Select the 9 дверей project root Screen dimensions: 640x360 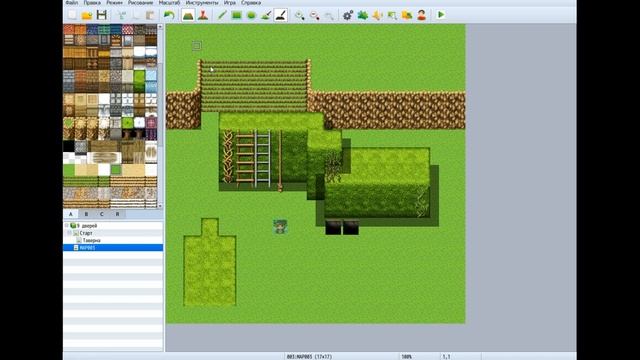click(x=87, y=226)
